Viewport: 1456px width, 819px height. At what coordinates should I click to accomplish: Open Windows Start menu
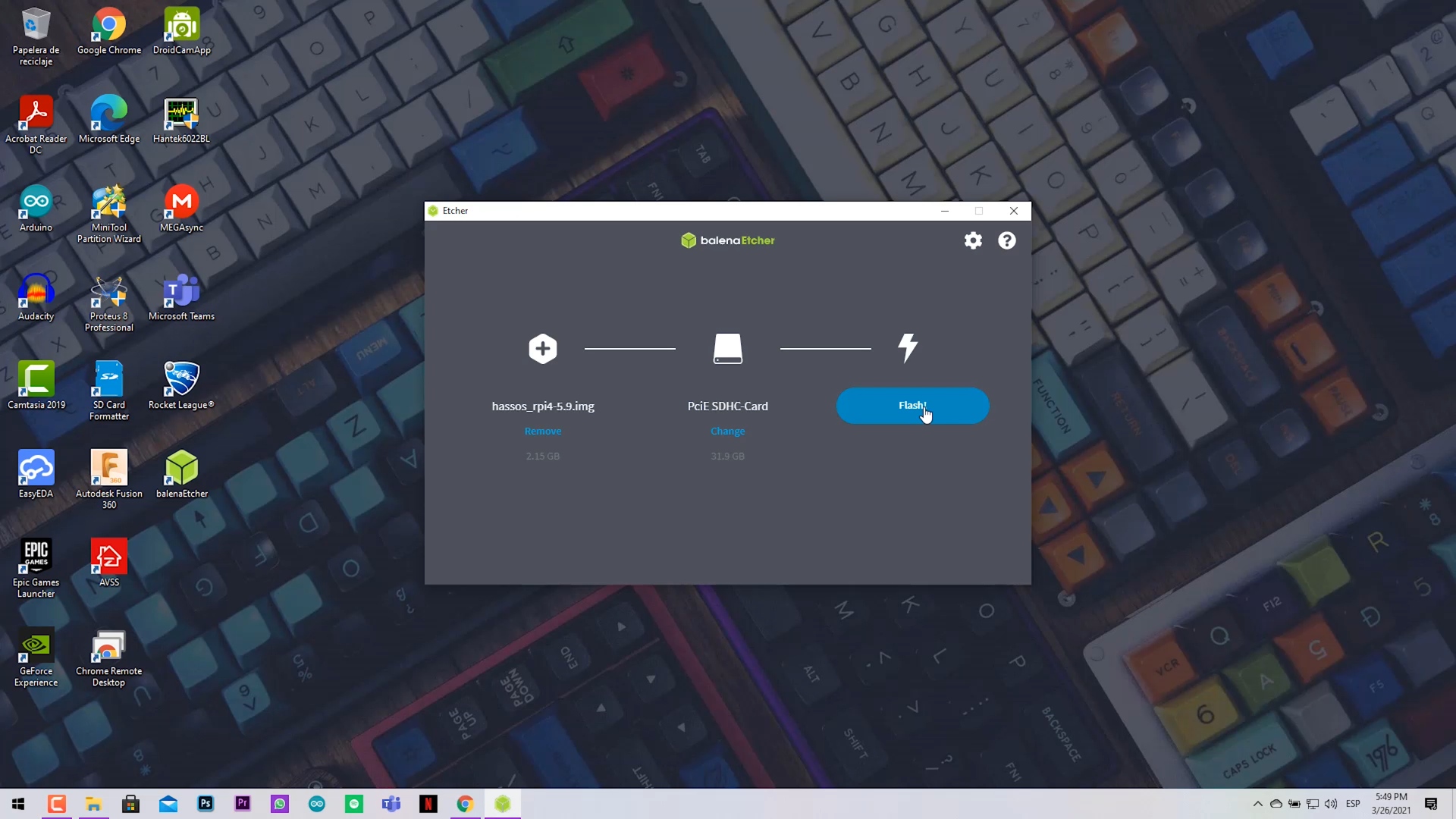(x=18, y=804)
